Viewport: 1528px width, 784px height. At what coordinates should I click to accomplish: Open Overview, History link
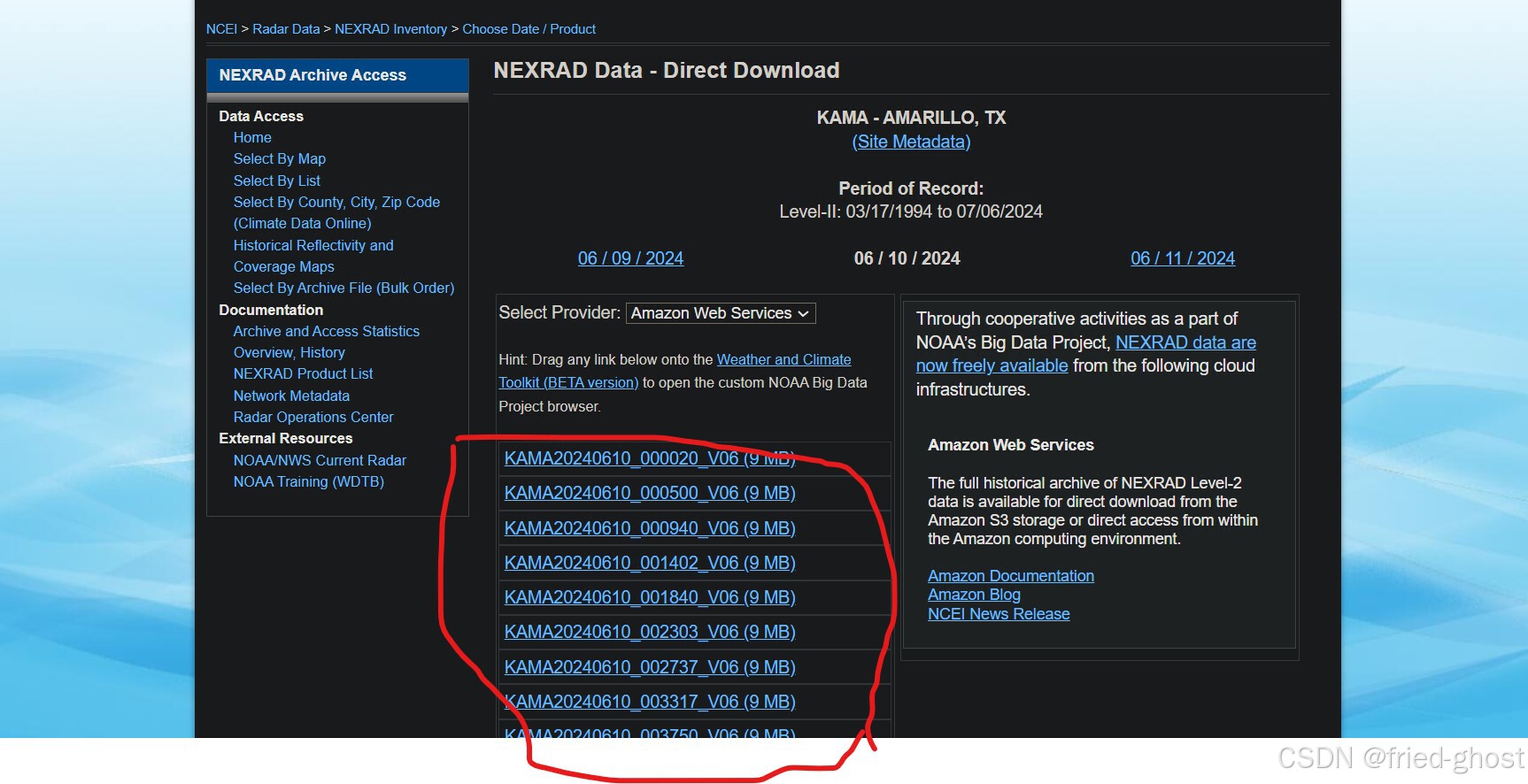coord(289,352)
